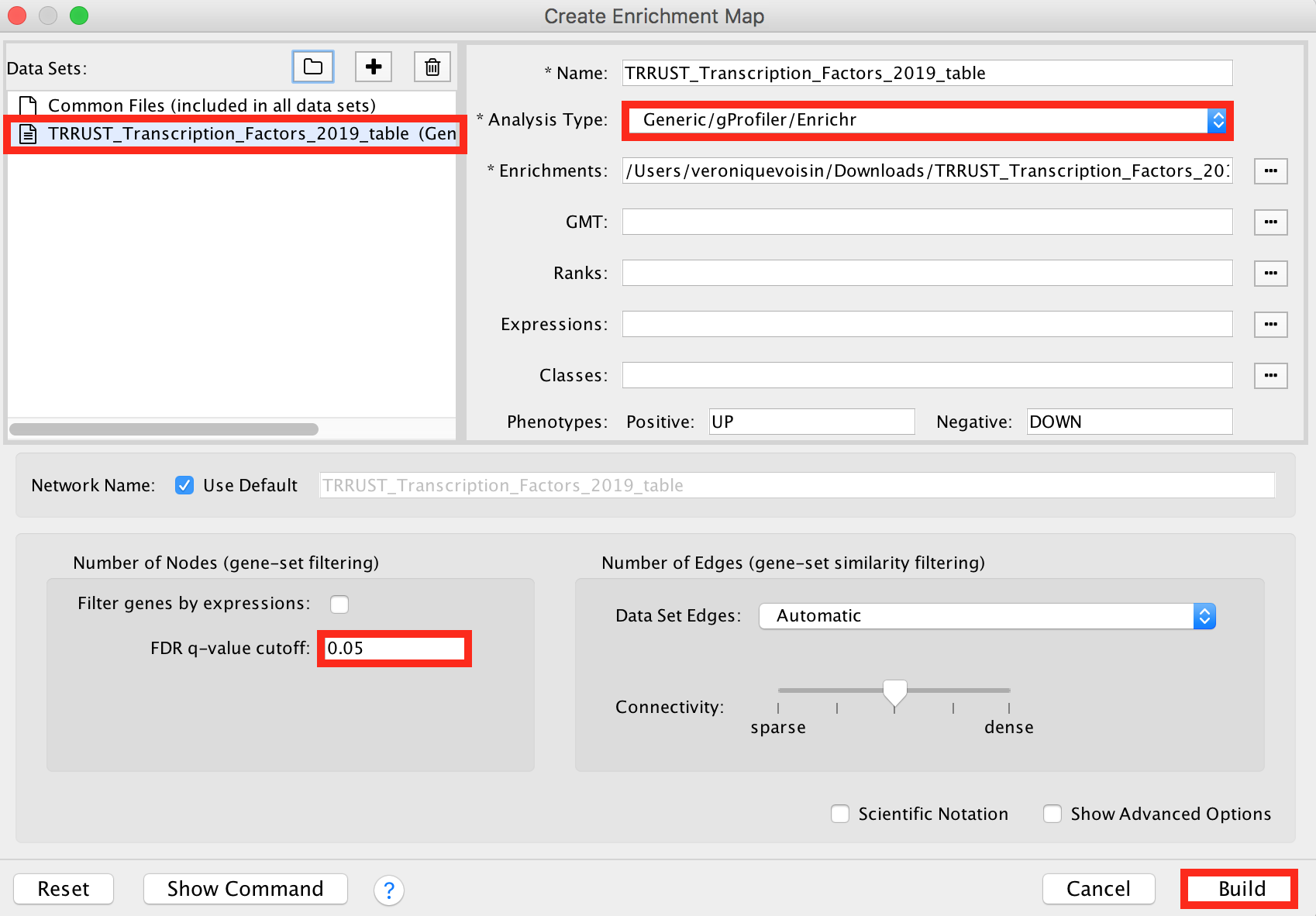Click the Connectivity slider handle
Viewport: 1316px width, 916px height.
click(895, 691)
